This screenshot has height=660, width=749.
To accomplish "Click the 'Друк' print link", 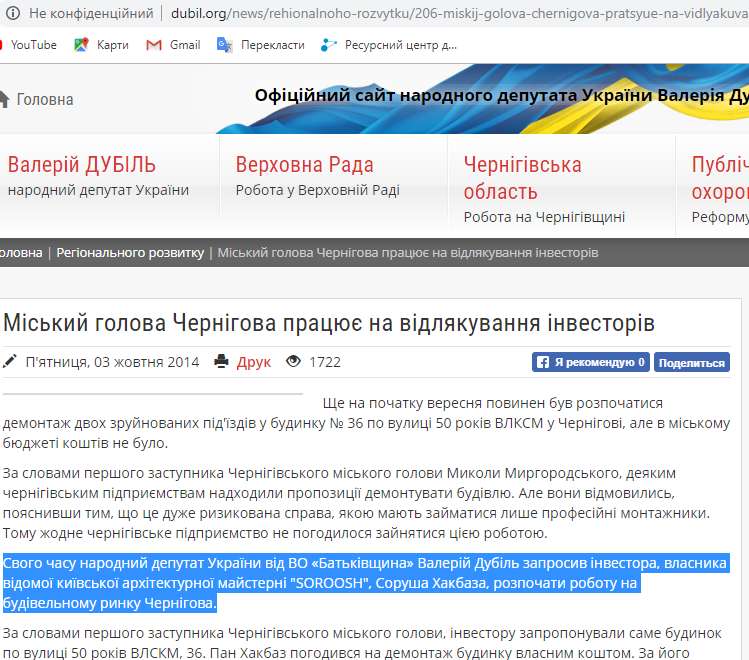I will tap(253, 362).
